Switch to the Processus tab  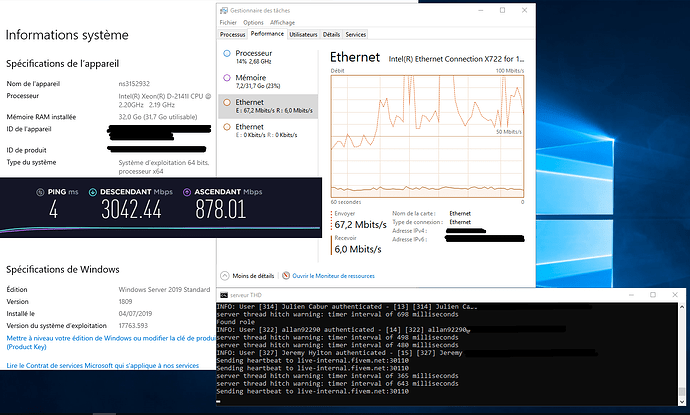coord(232,34)
